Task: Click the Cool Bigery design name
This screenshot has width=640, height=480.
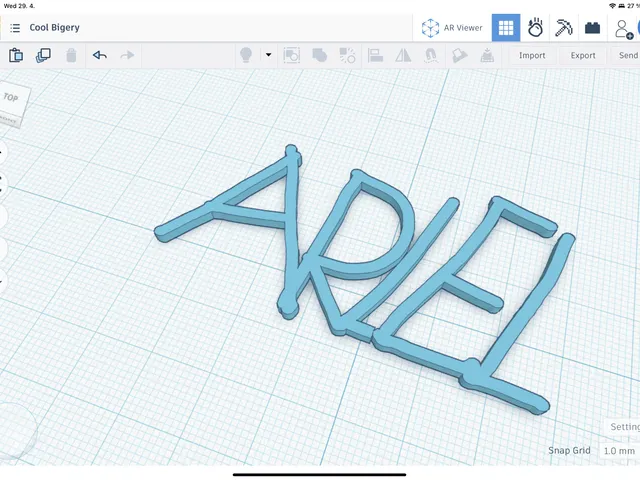Action: [x=54, y=27]
